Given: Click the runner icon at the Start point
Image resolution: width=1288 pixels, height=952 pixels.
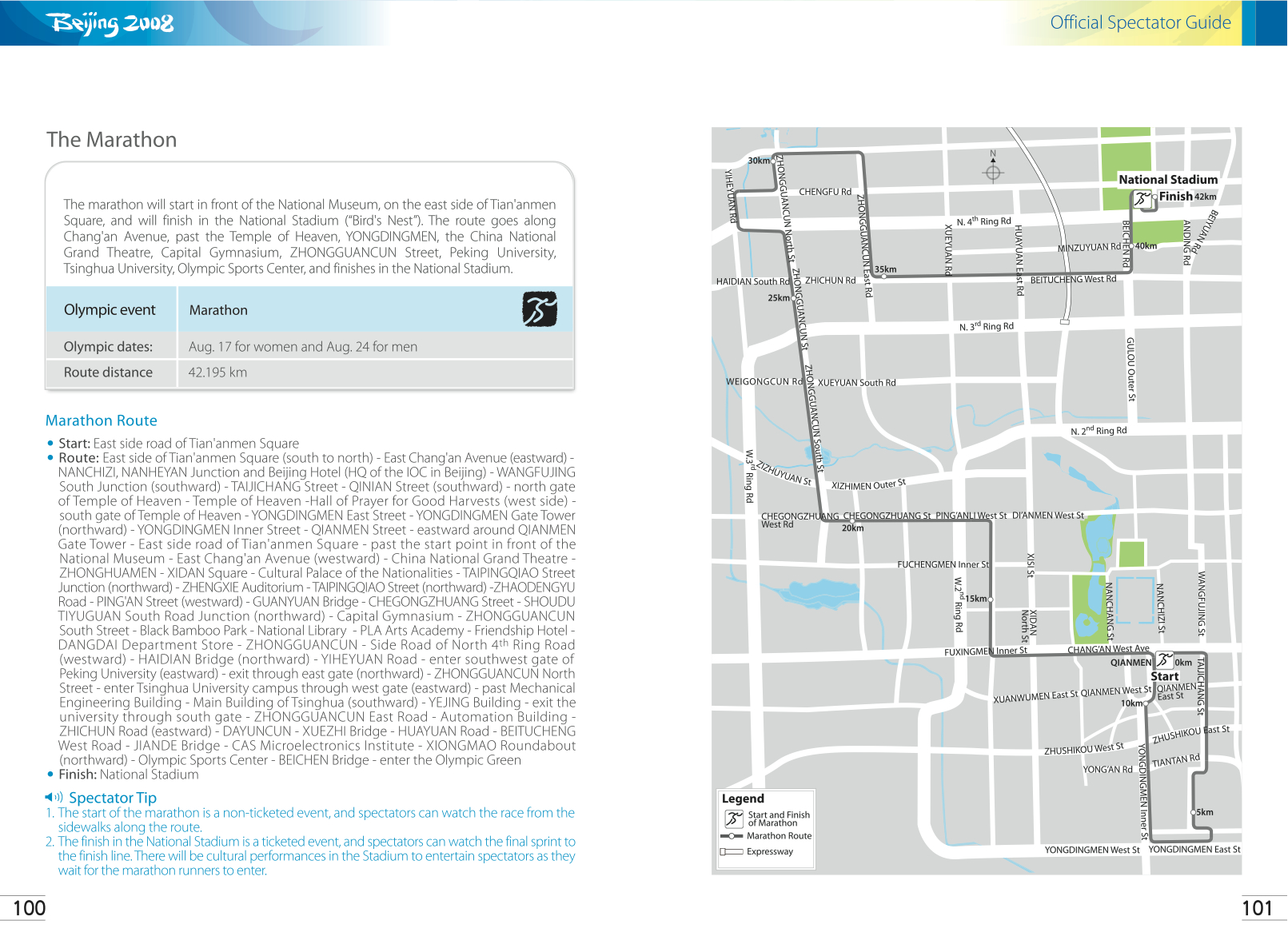Looking at the screenshot, I should 1165,661.
